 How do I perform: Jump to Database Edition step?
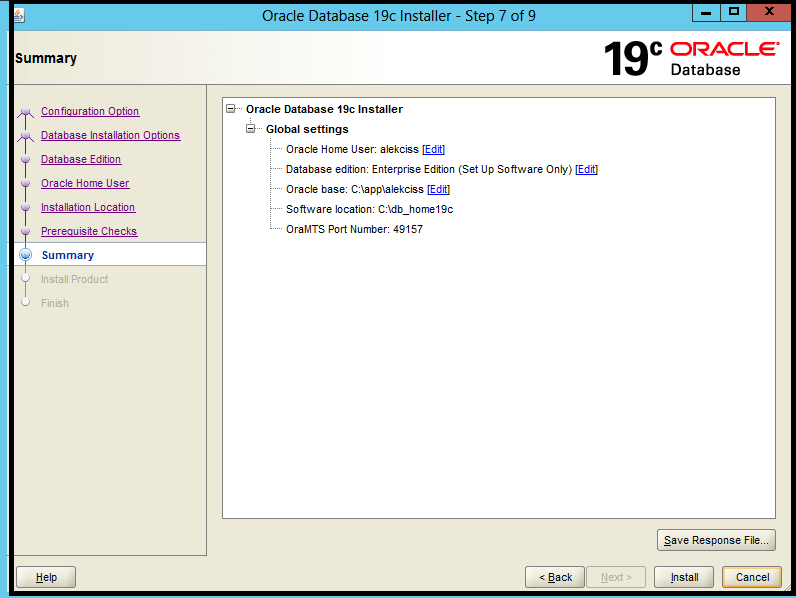[x=81, y=159]
